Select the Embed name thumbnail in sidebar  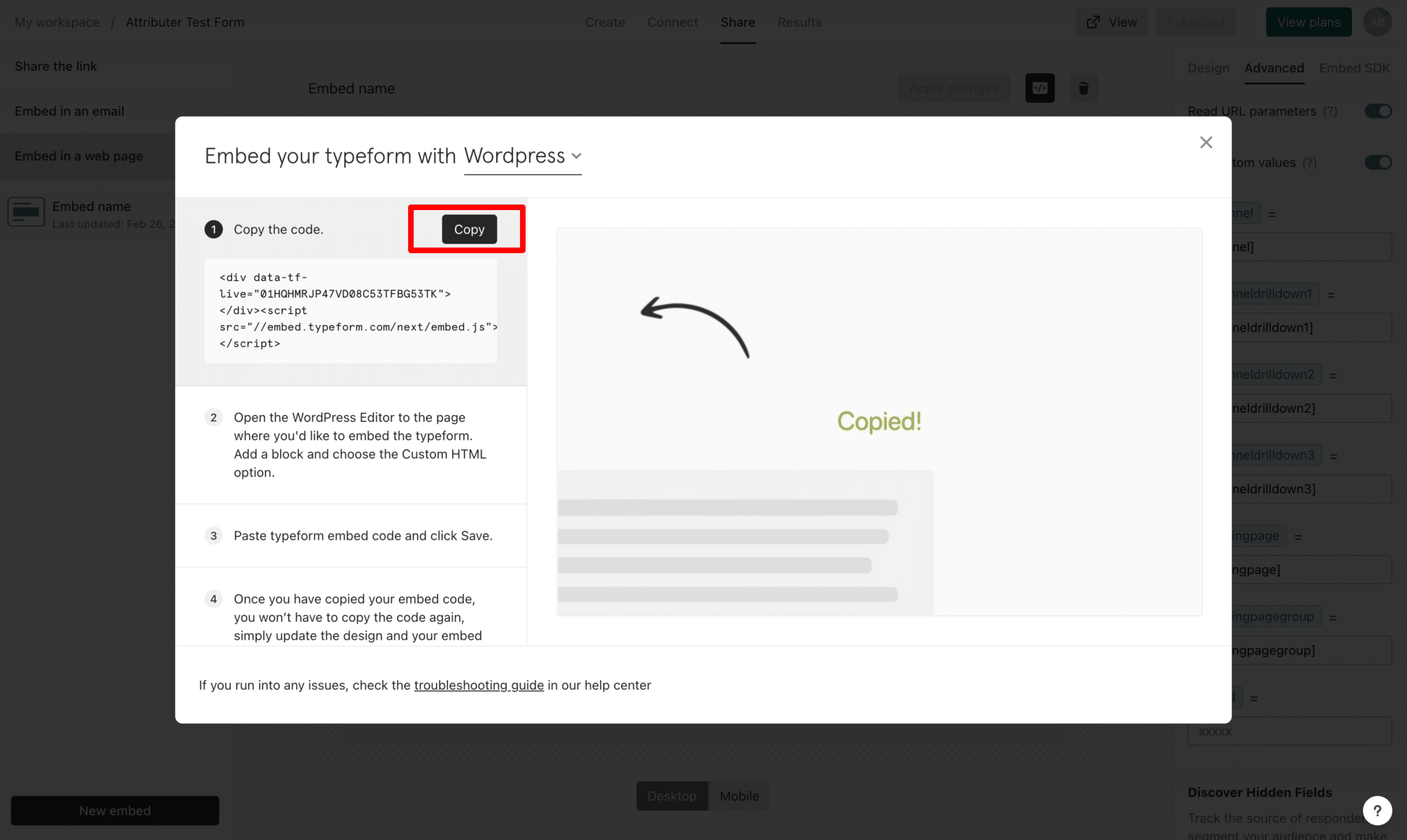pos(25,212)
